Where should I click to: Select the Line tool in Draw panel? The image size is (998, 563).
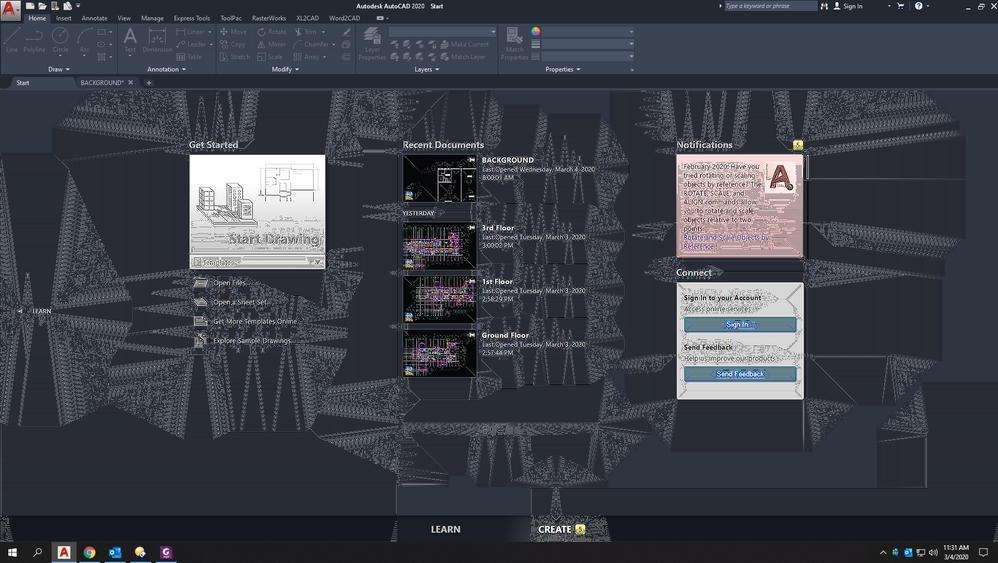pos(11,41)
